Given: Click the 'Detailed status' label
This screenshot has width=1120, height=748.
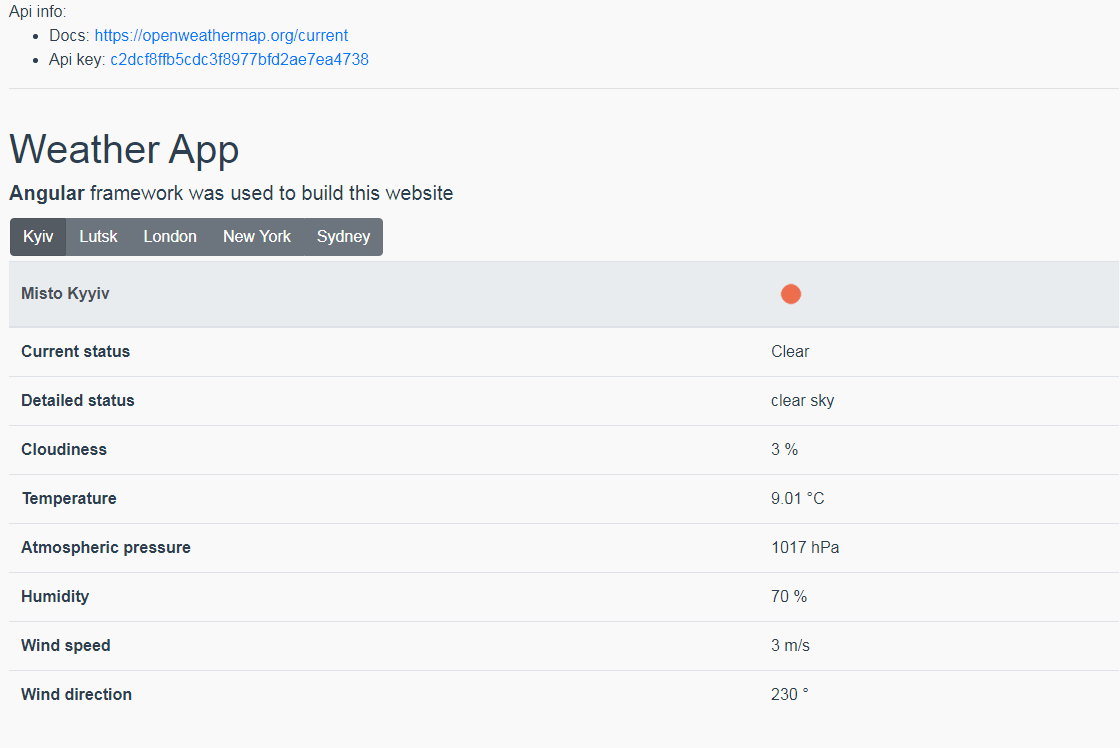Looking at the screenshot, I should point(78,400).
